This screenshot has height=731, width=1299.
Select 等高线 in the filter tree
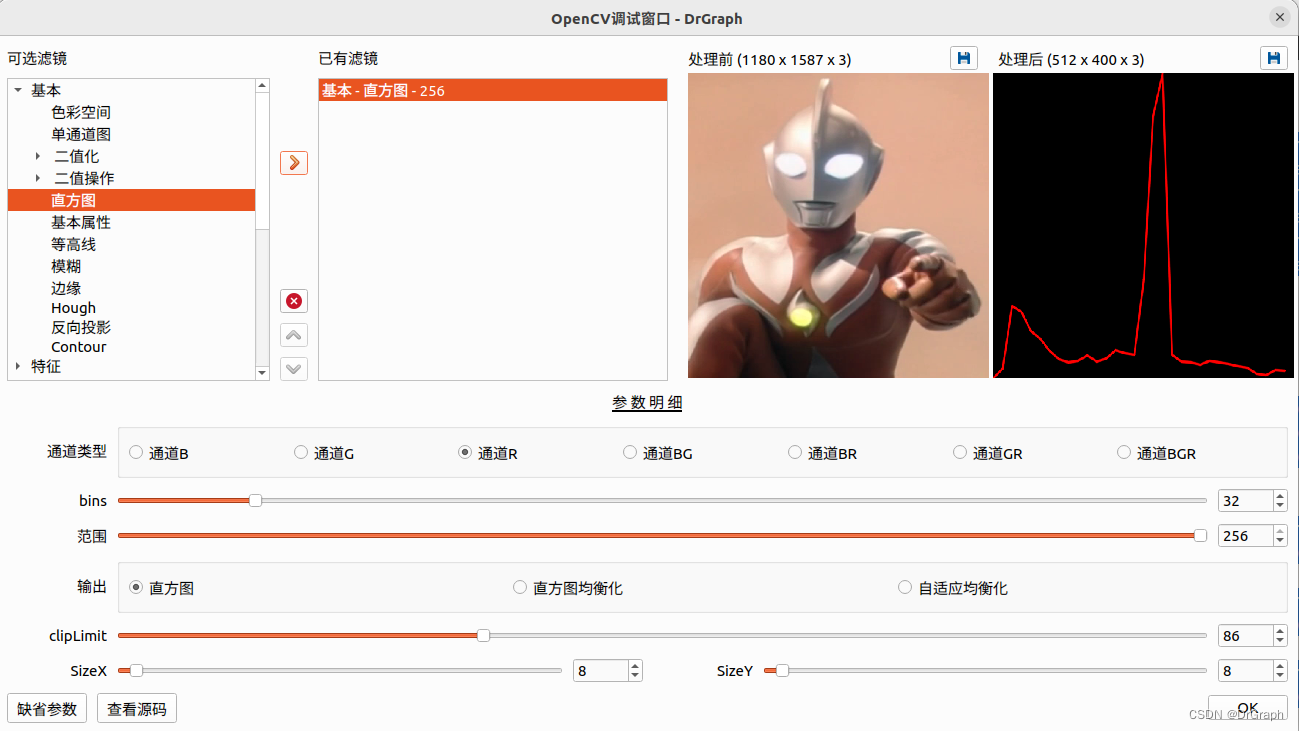74,244
